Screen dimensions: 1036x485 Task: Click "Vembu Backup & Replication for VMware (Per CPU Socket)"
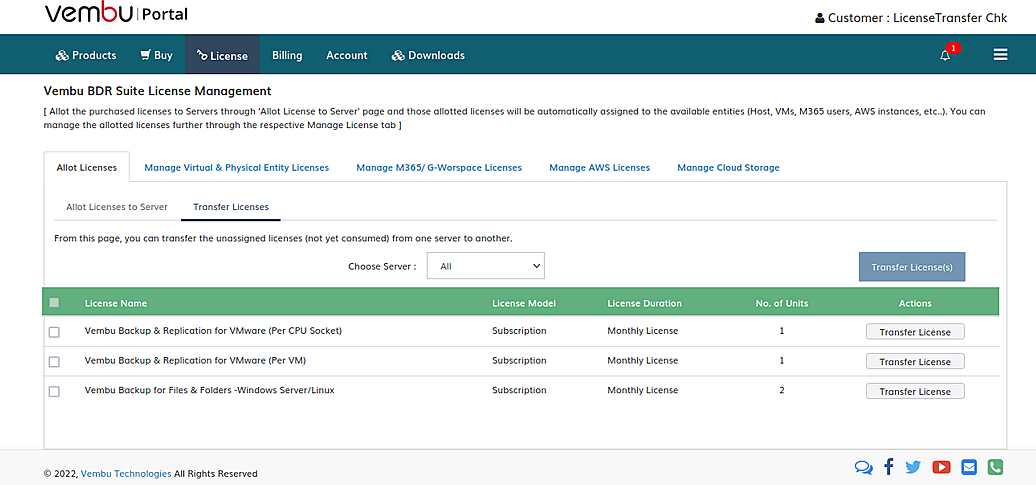(x=213, y=331)
